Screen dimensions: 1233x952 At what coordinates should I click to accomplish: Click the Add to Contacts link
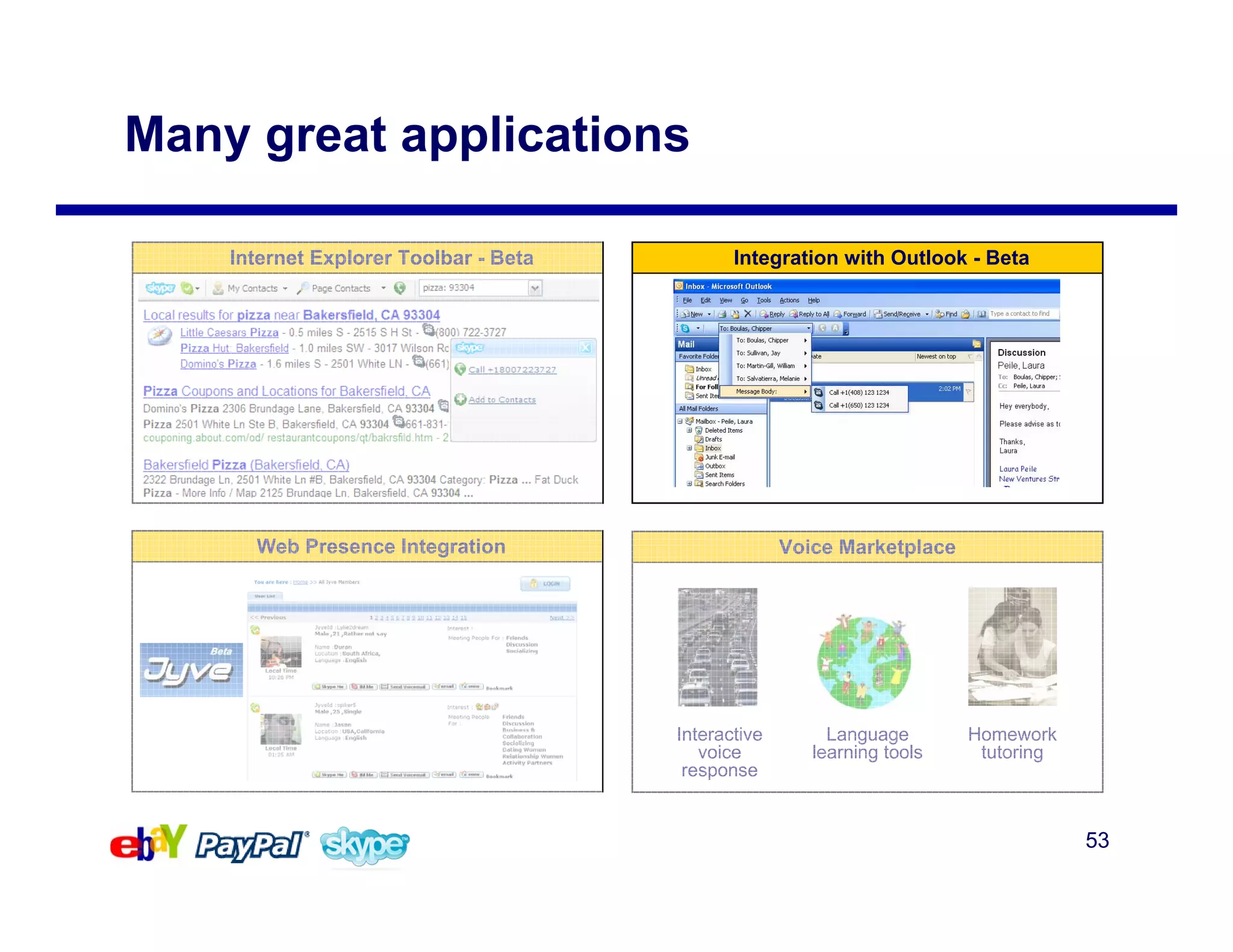click(x=502, y=400)
